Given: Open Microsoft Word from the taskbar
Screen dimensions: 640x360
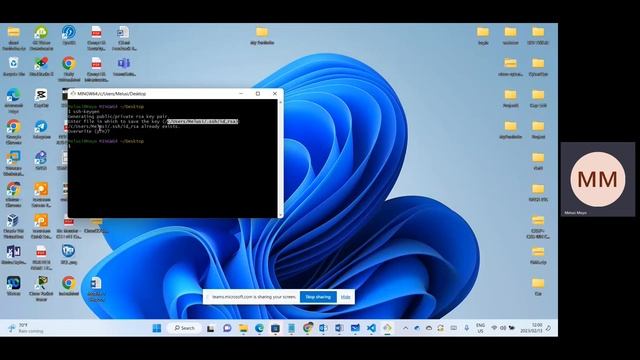Looking at the screenshot, I should pos(339,328).
